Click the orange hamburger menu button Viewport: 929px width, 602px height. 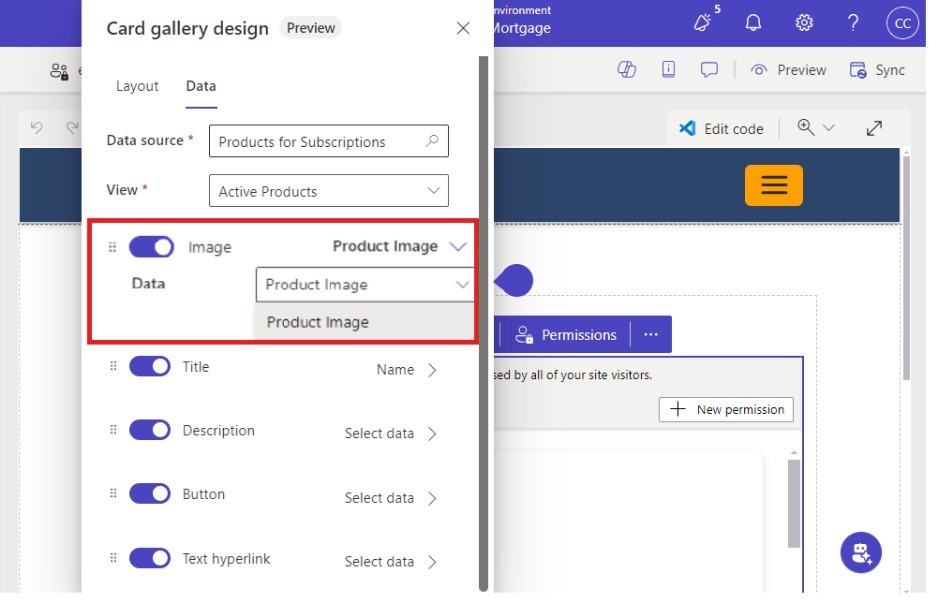point(773,185)
